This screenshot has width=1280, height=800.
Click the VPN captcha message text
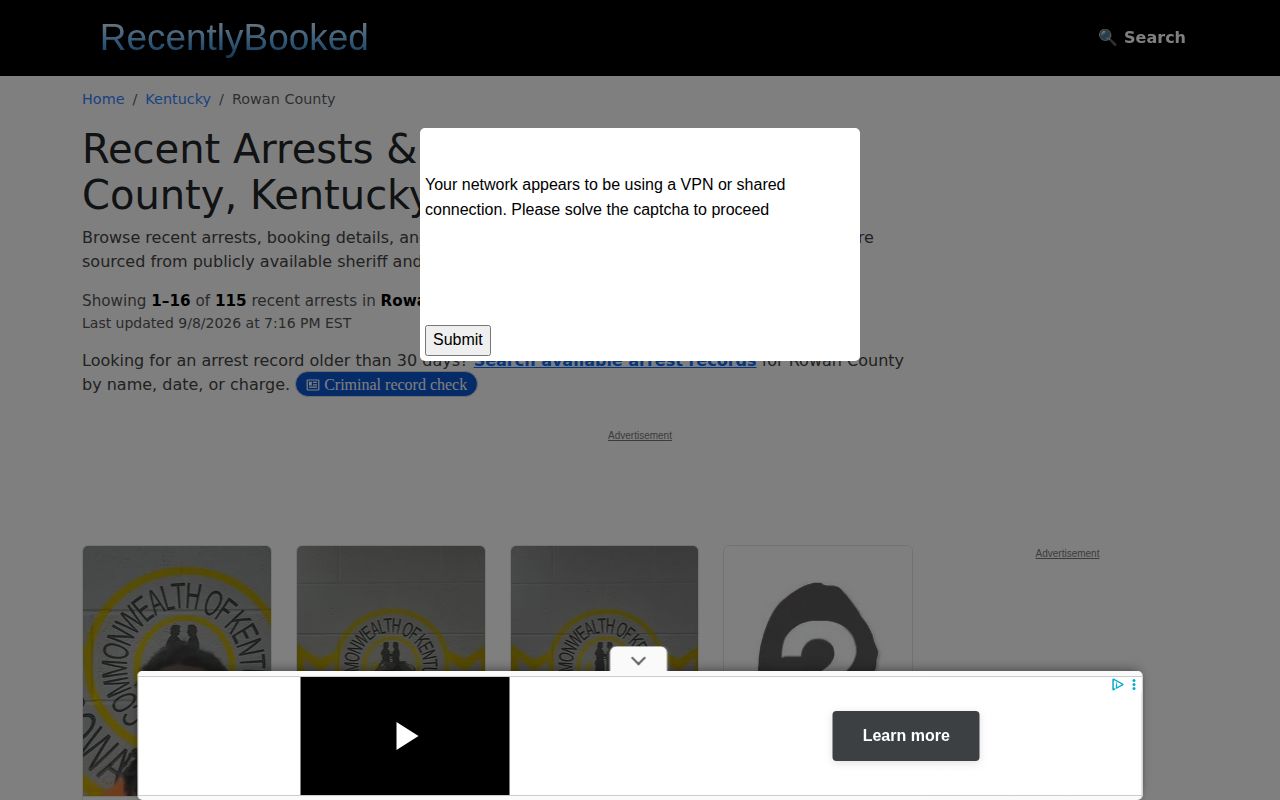point(605,197)
